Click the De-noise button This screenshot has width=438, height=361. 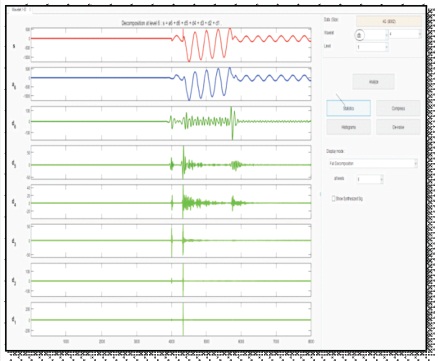[398, 127]
